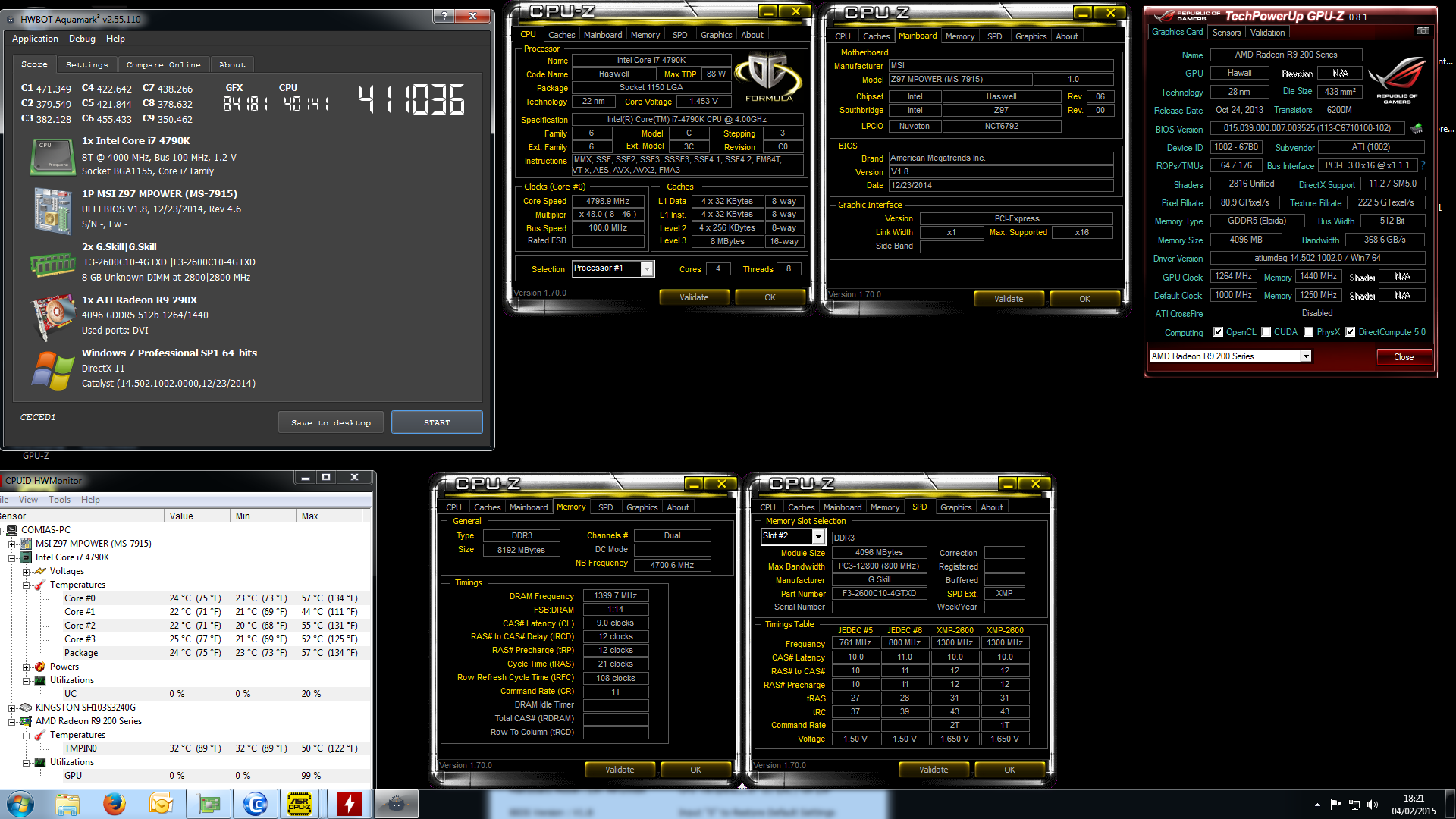The width and height of the screenshot is (1456, 819).
Task: Click the Aquamark taskbar button
Action: 396,804
